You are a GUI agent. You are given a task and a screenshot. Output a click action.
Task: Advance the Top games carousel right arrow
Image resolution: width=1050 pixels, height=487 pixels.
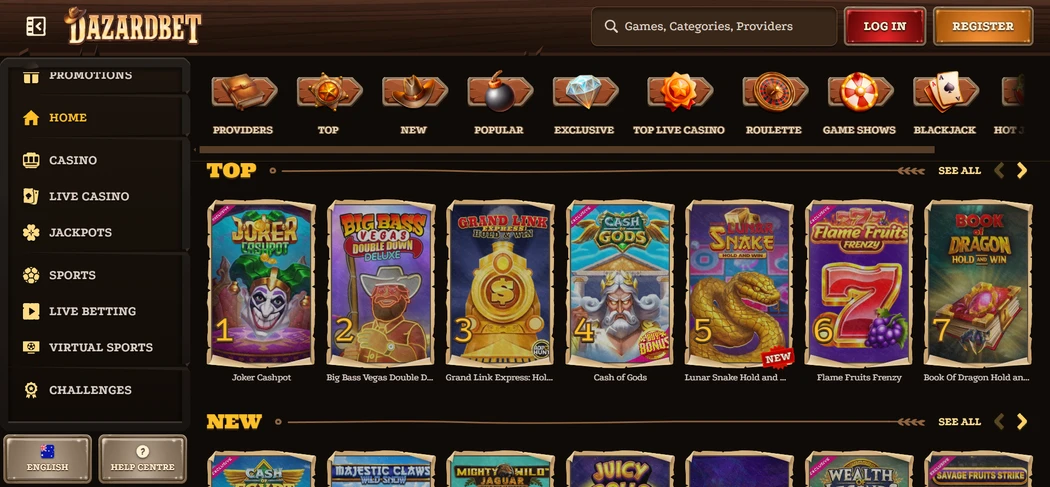tap(1022, 170)
